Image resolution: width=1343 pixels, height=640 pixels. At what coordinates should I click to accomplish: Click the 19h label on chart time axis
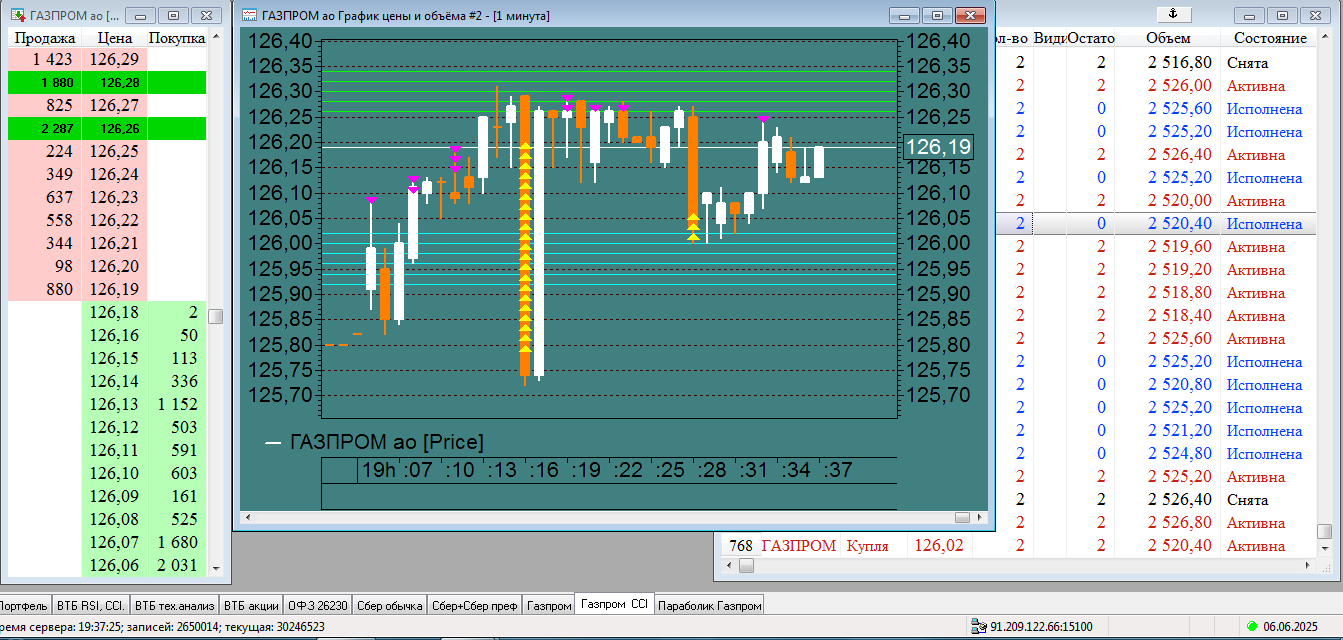[378, 470]
